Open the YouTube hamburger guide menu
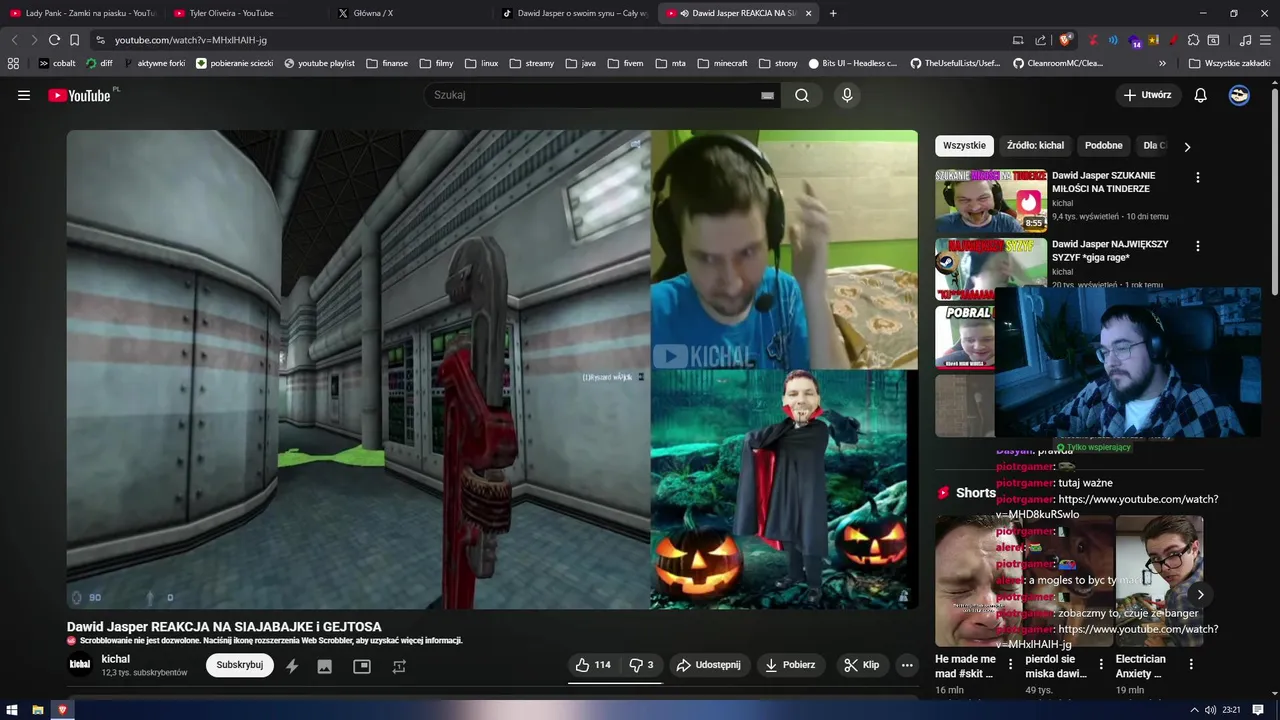The height and width of the screenshot is (720, 1280). 24,95
